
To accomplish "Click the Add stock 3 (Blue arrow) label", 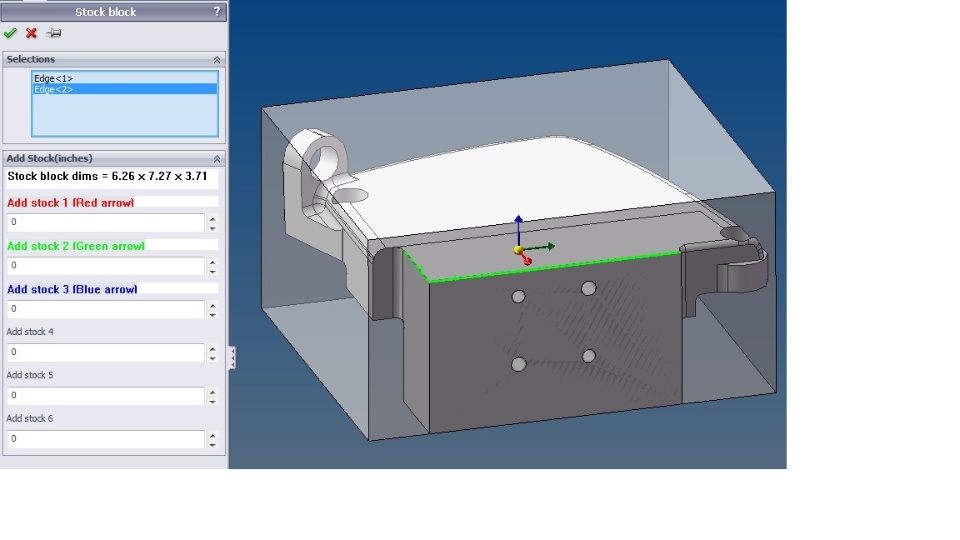I will point(72,290).
